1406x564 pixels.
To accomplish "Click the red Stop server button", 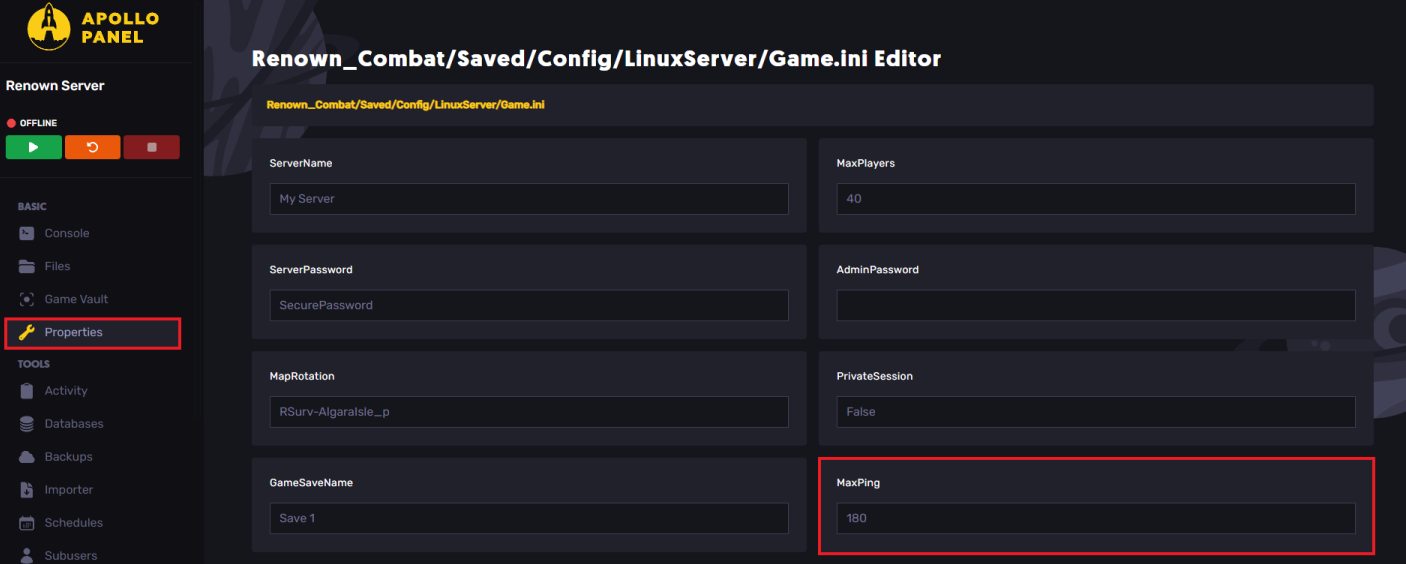I will click(x=151, y=147).
